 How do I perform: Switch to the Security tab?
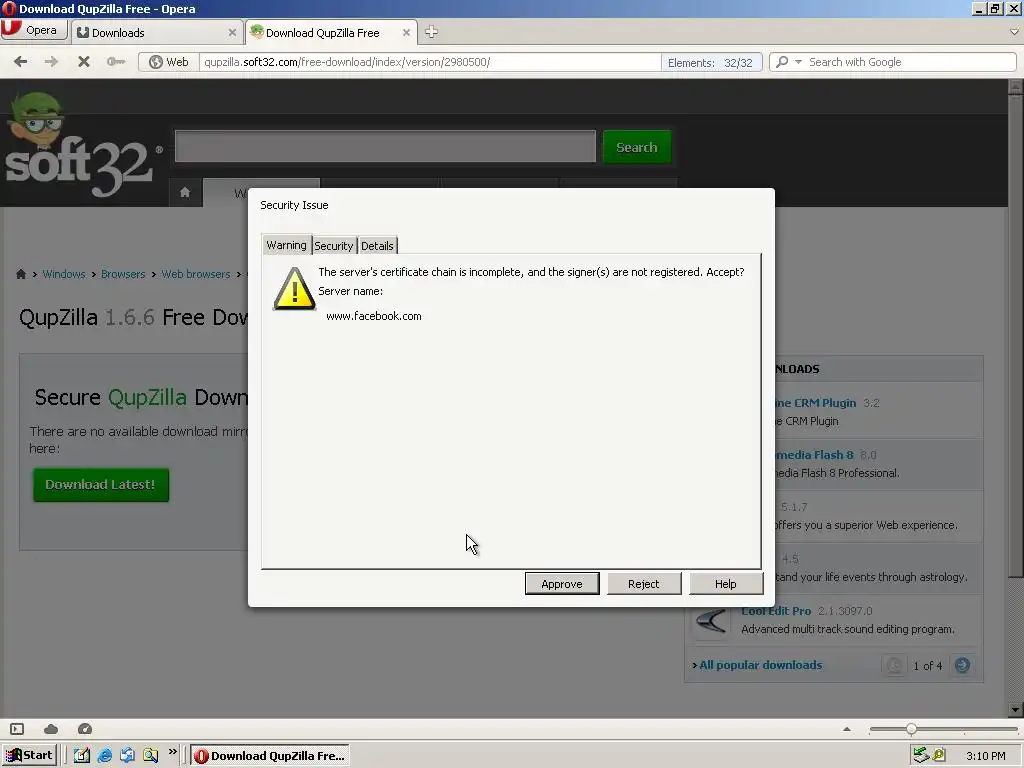(334, 246)
